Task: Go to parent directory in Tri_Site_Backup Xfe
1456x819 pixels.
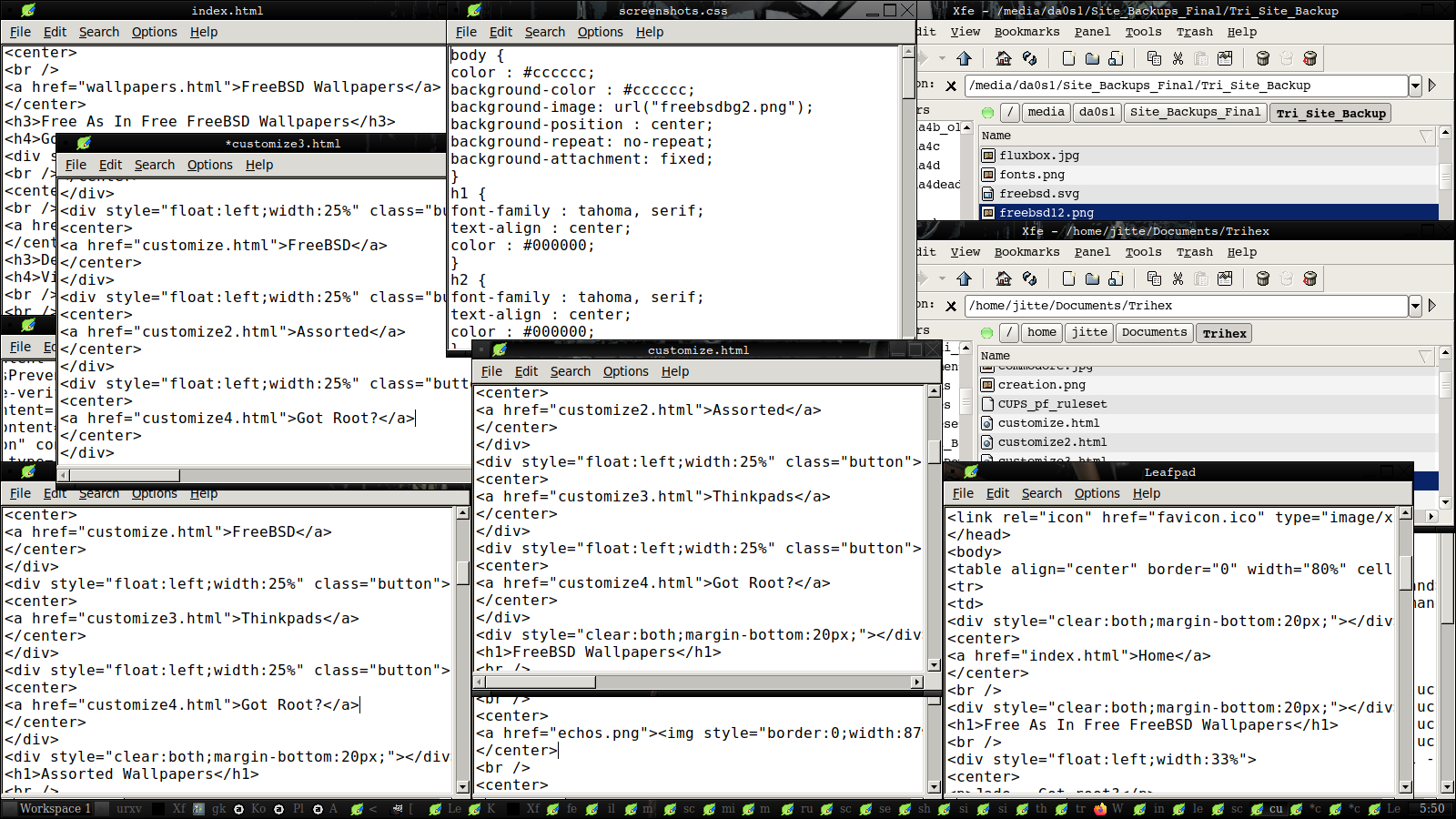Action: 965,58
